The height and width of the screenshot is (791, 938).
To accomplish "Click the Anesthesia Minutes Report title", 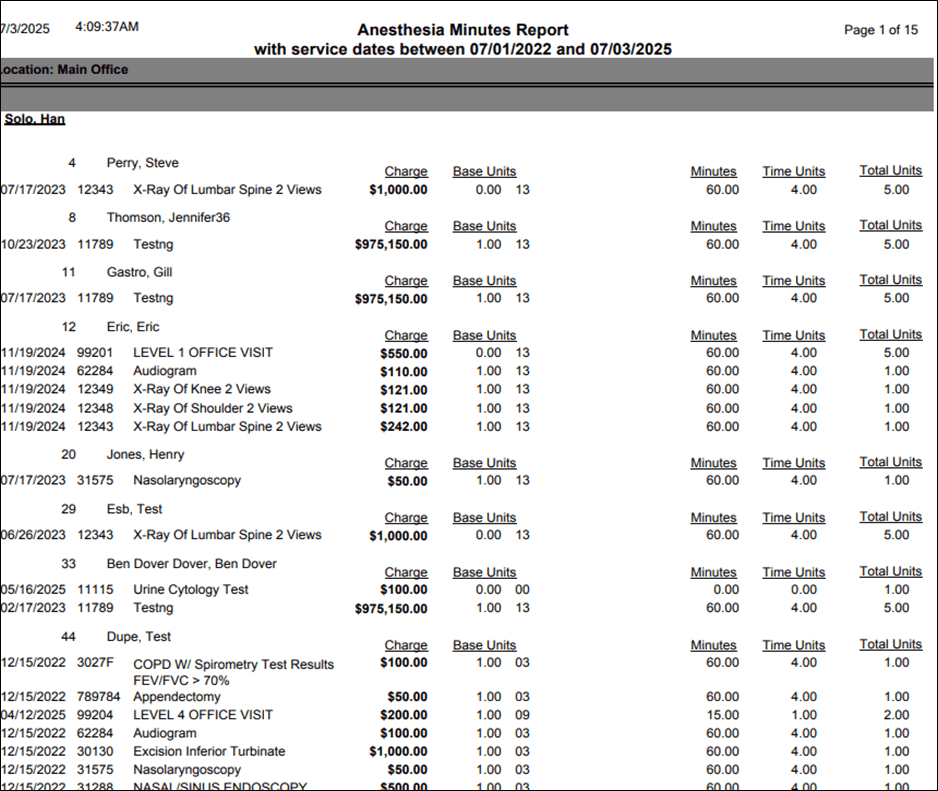I will pos(463,30).
